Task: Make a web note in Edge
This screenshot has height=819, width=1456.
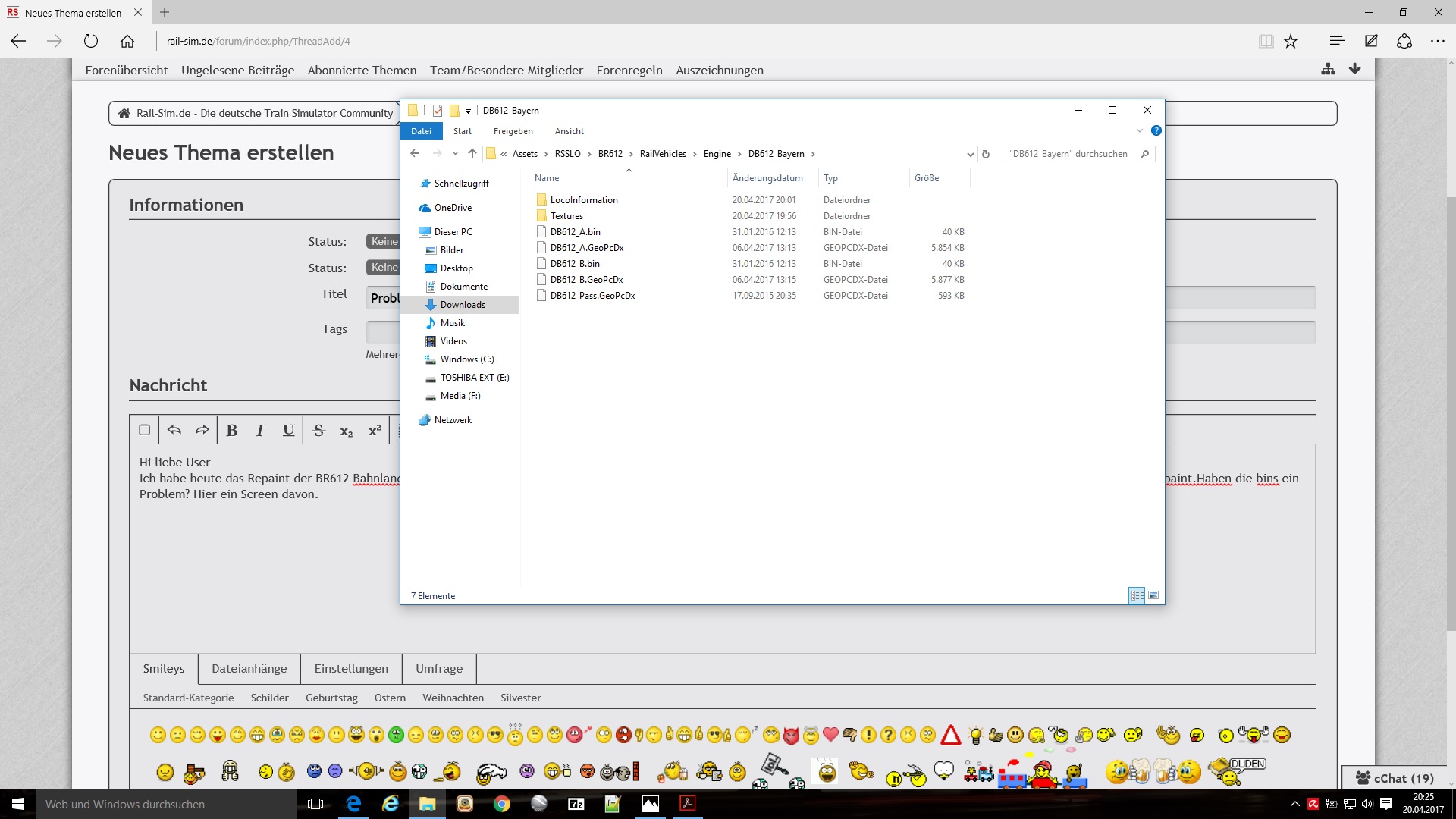Action: tap(1371, 41)
